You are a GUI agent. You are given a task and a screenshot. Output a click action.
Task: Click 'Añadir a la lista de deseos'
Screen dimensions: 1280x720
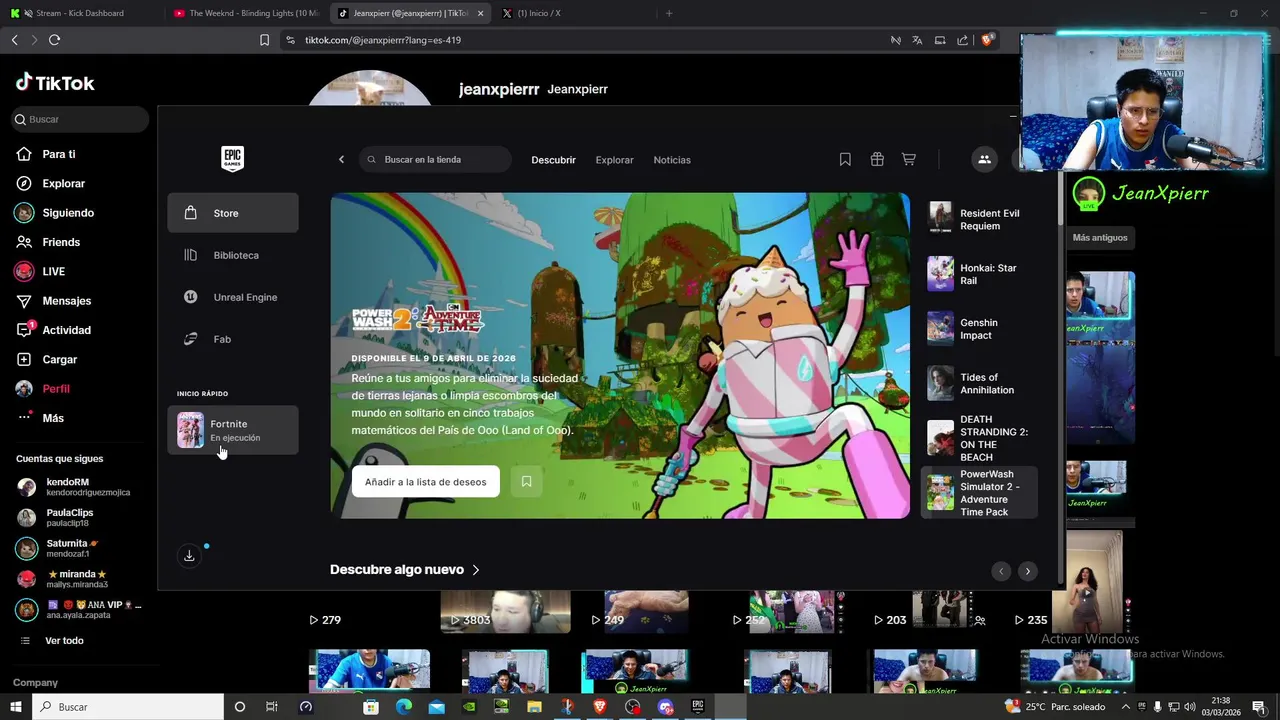click(425, 482)
